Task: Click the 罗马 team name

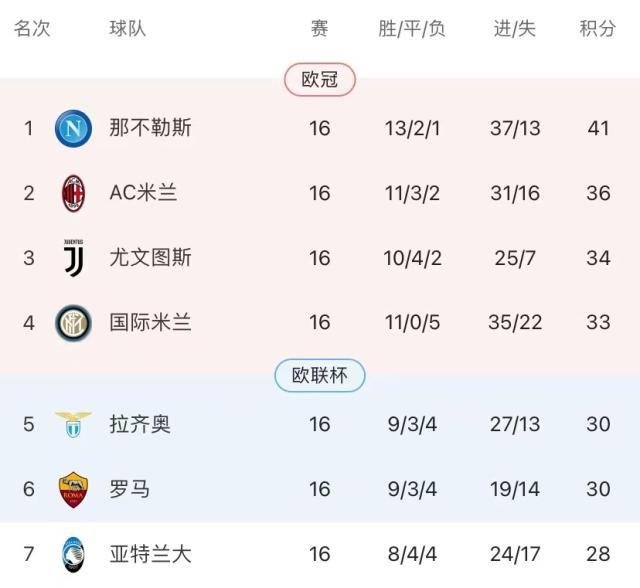Action: point(130,489)
